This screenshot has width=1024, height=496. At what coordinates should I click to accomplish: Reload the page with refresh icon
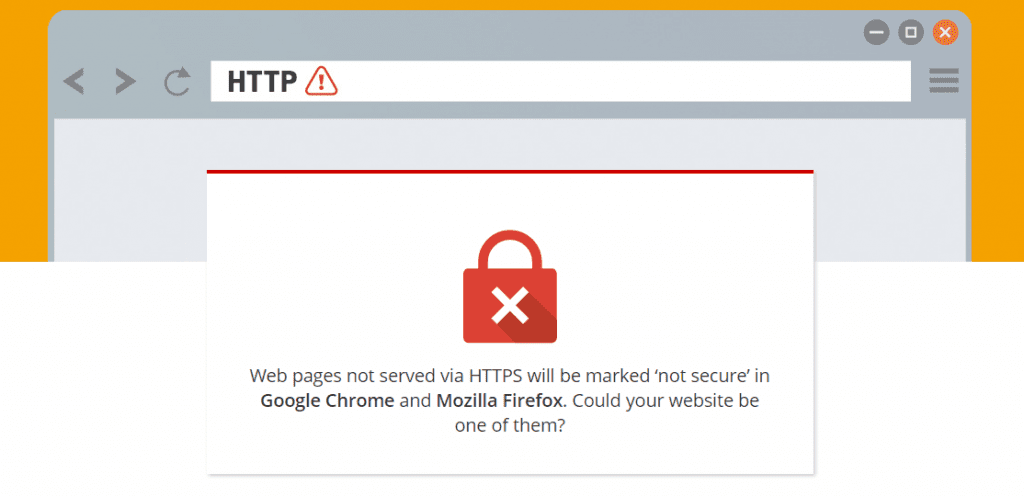[177, 82]
